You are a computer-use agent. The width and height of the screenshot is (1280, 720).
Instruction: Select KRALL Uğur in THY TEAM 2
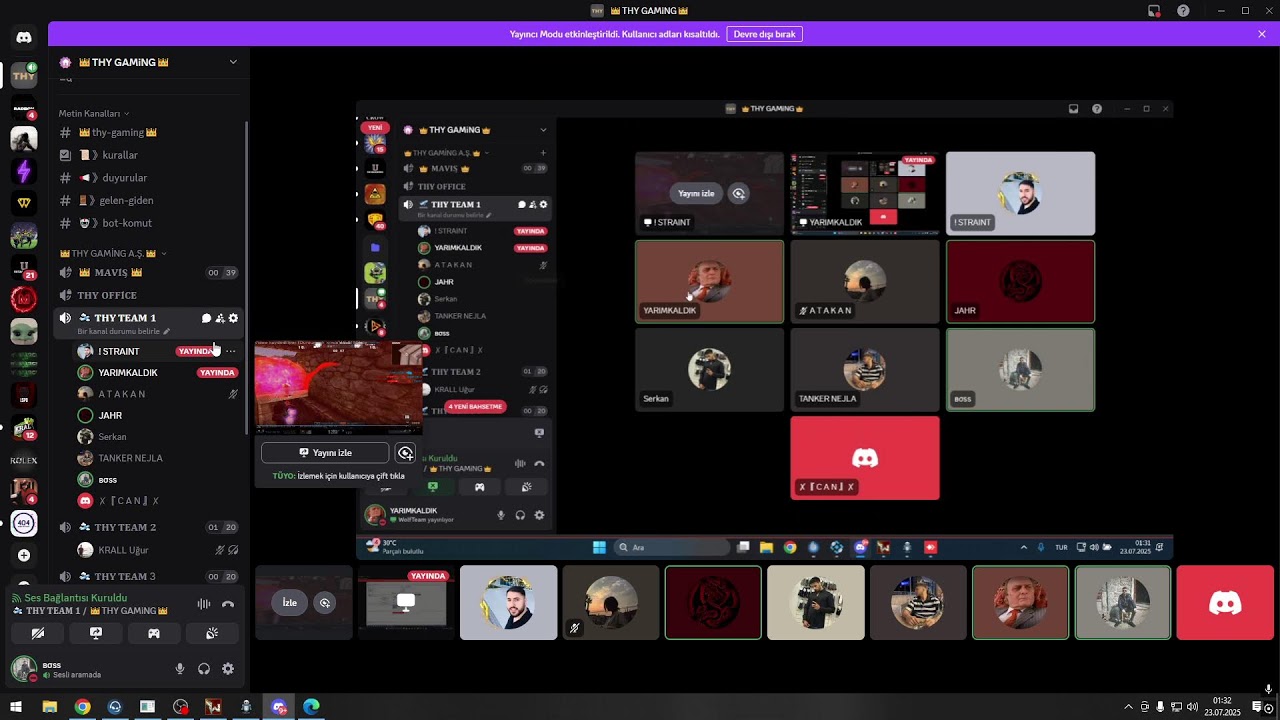(x=157, y=550)
